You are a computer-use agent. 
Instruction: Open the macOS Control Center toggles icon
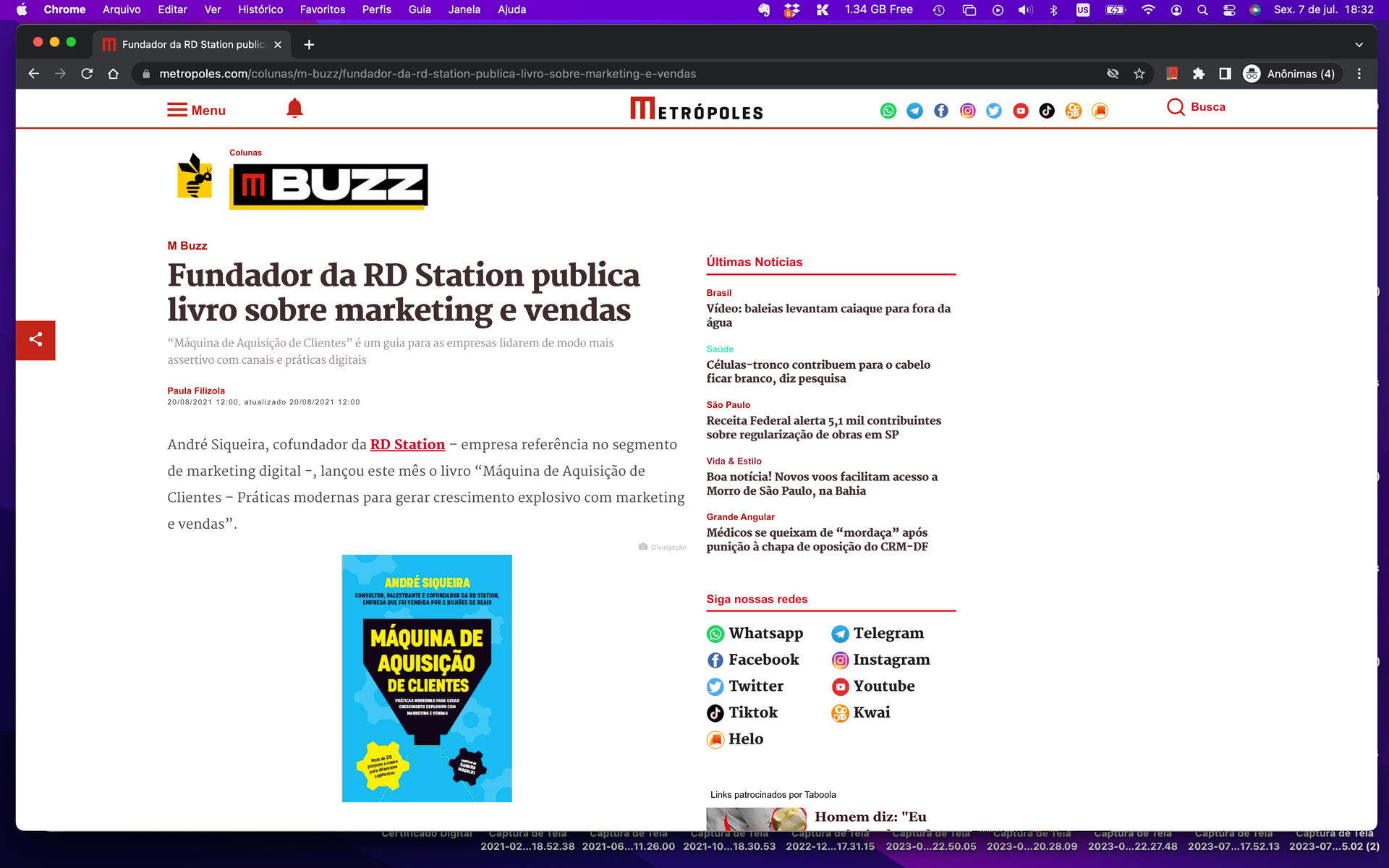[x=1229, y=10]
